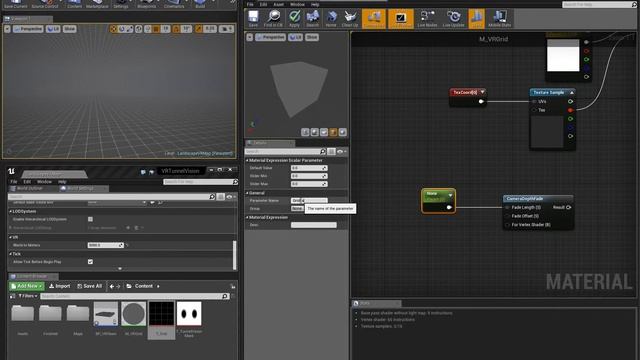Select cylinder preview mesh icon

pos(305,132)
